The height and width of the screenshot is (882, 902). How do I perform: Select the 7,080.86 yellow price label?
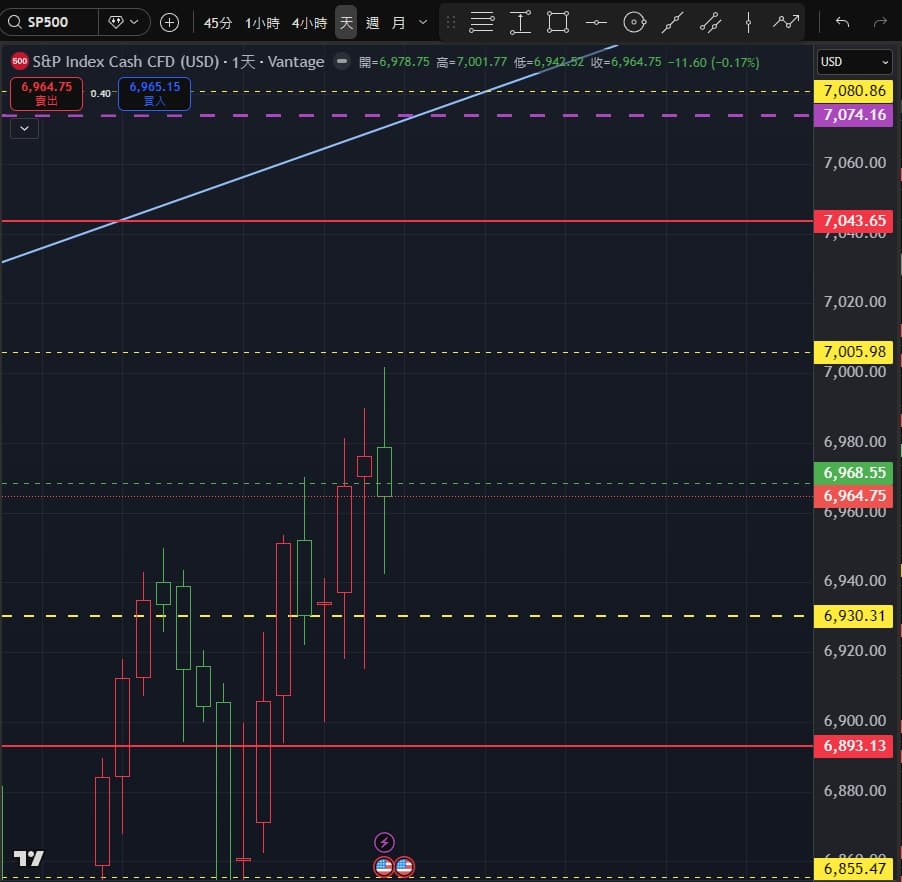pos(854,91)
